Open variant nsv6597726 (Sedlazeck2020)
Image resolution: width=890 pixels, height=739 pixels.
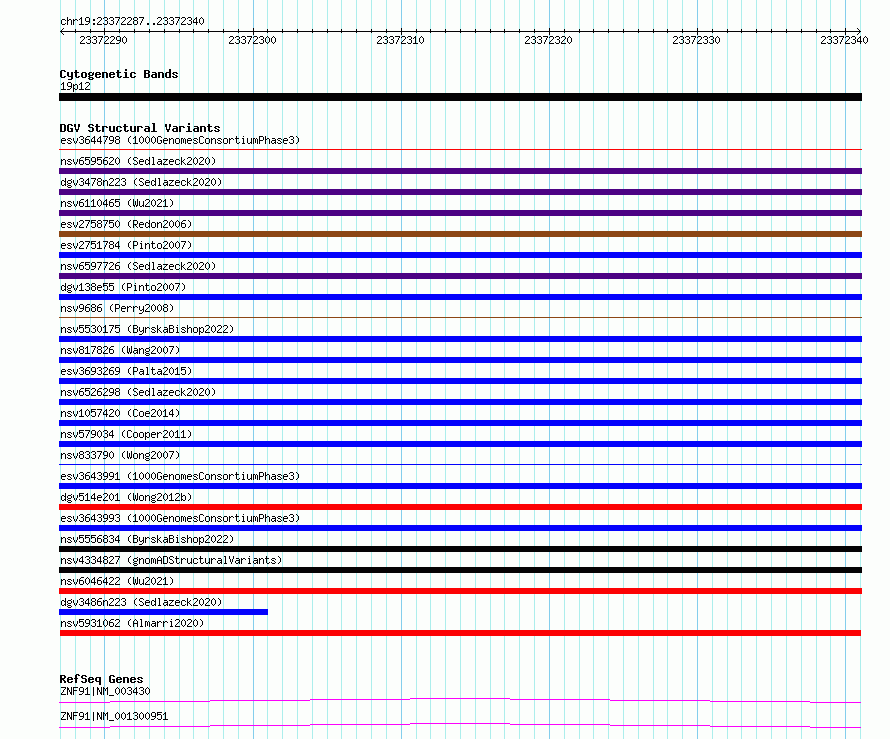138,266
